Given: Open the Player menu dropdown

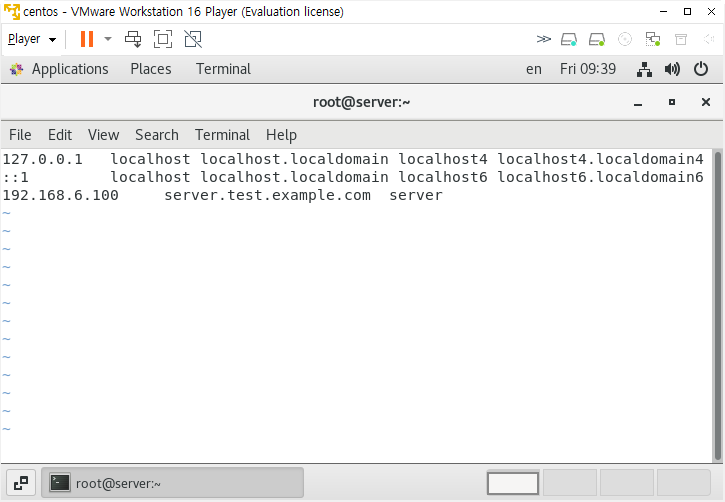Looking at the screenshot, I should point(32,39).
